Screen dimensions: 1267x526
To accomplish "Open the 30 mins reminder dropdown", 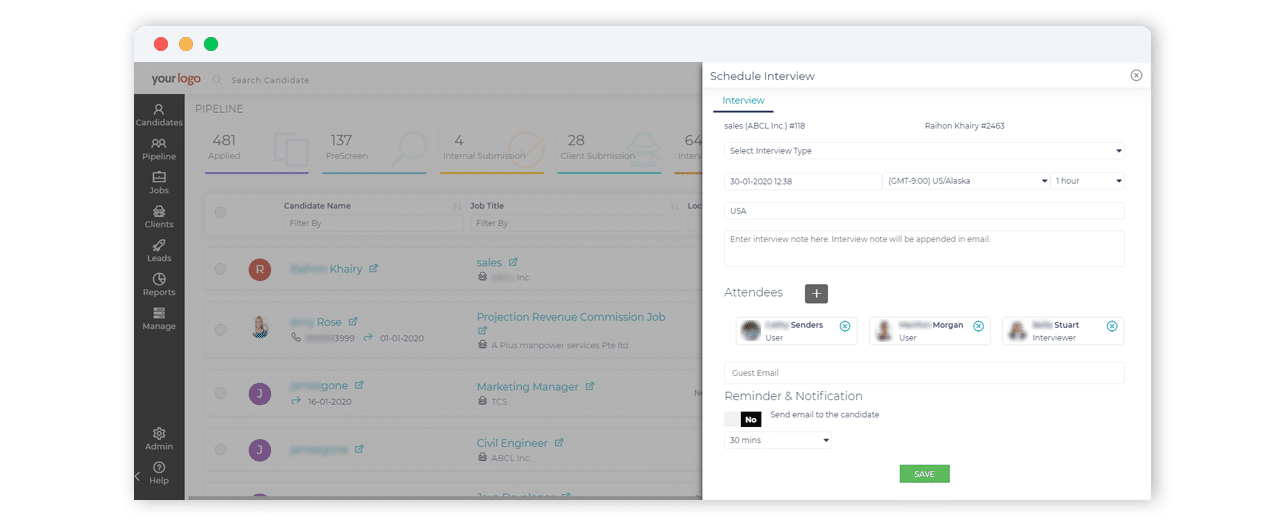I will click(x=778, y=440).
